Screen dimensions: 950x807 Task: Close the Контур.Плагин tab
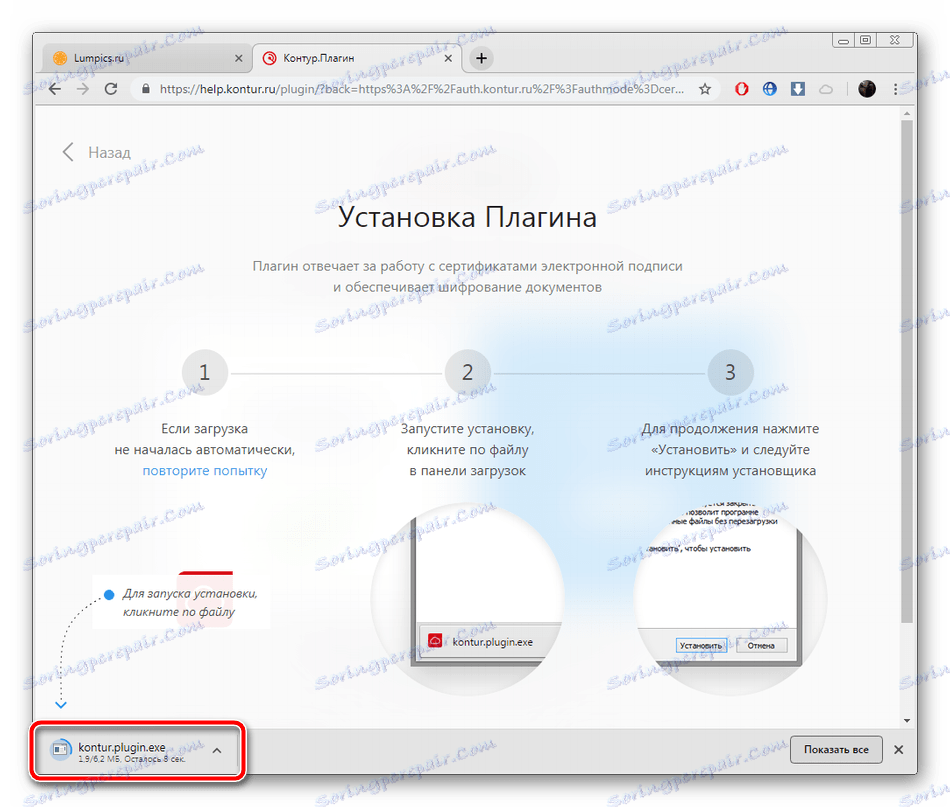point(448,58)
